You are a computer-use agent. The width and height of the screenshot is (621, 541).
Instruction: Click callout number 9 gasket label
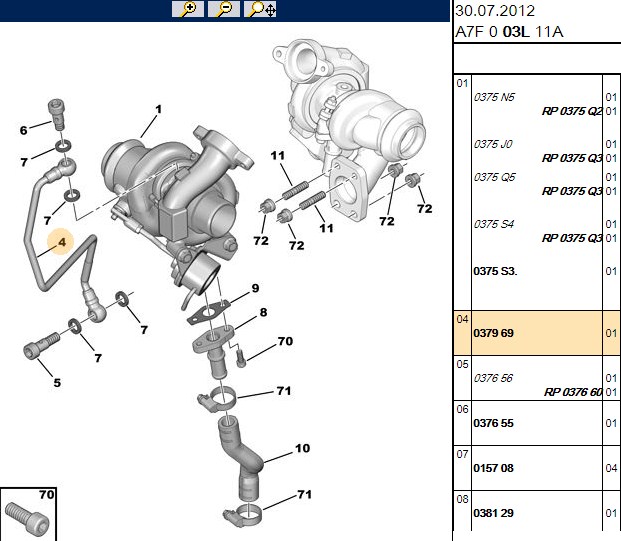pyautogui.click(x=255, y=288)
